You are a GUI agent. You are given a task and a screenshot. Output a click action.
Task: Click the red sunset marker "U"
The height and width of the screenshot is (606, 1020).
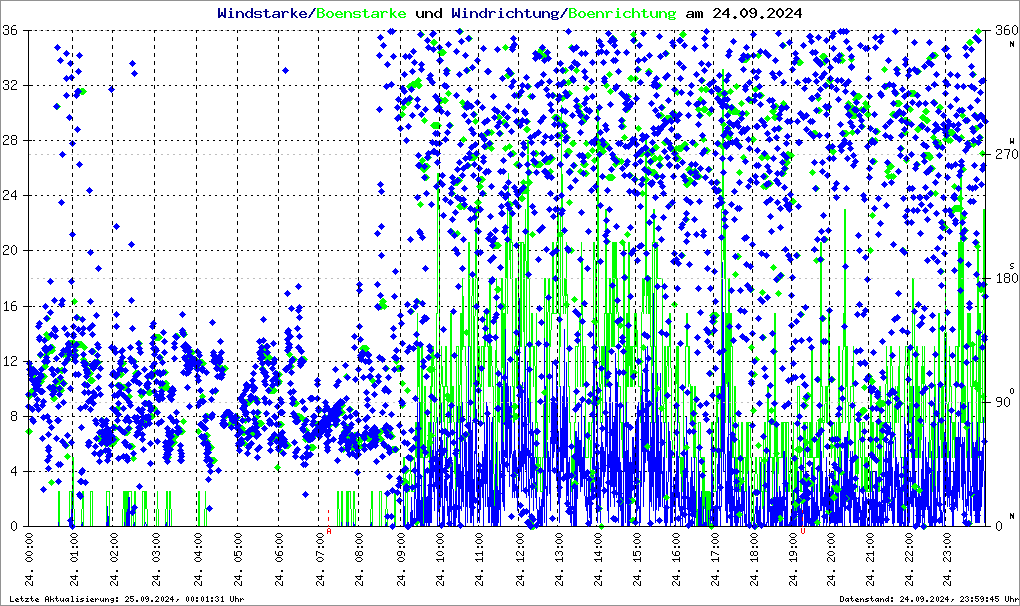(802, 531)
